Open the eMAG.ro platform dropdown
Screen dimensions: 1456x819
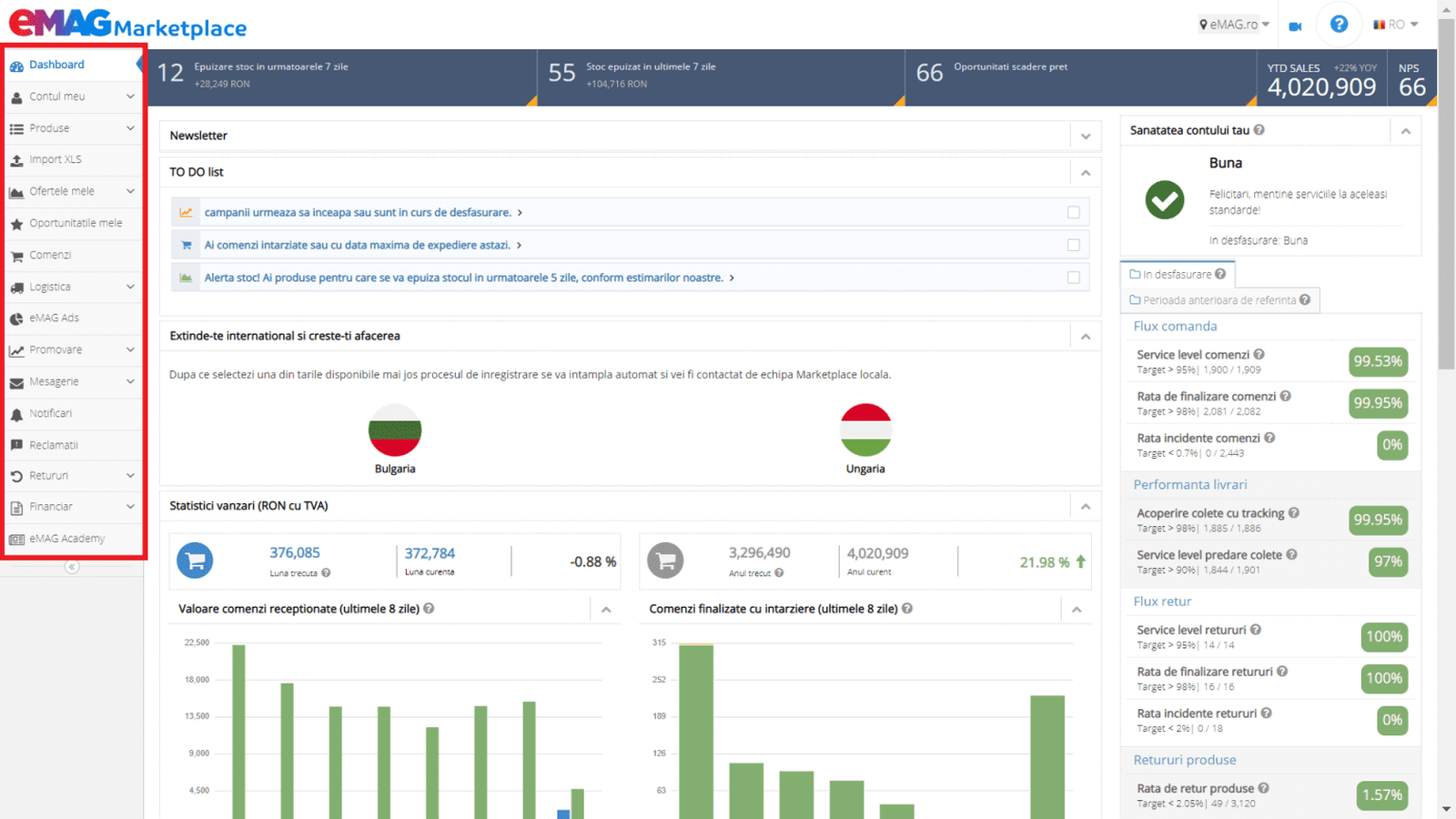pyautogui.click(x=1234, y=25)
